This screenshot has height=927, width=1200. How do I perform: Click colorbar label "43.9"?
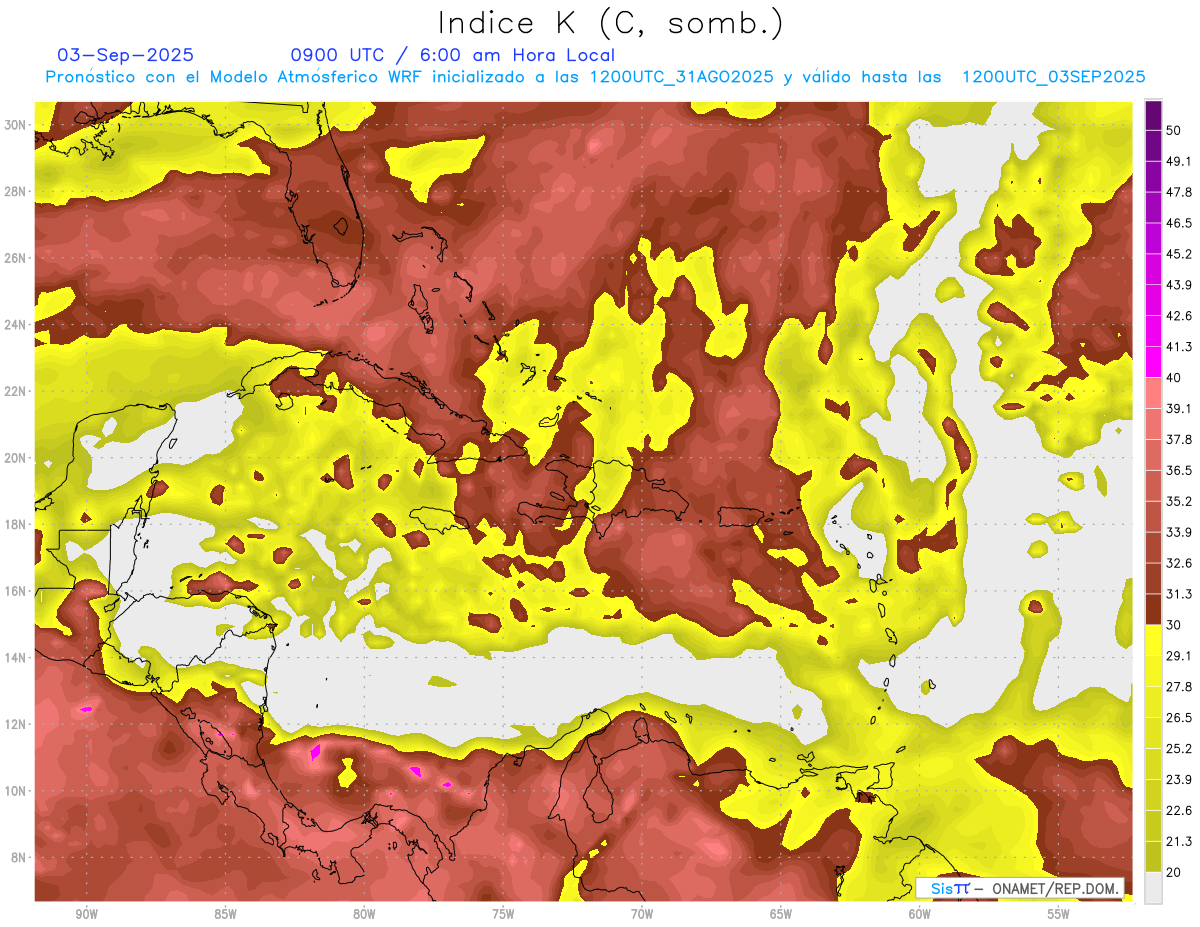[1179, 285]
